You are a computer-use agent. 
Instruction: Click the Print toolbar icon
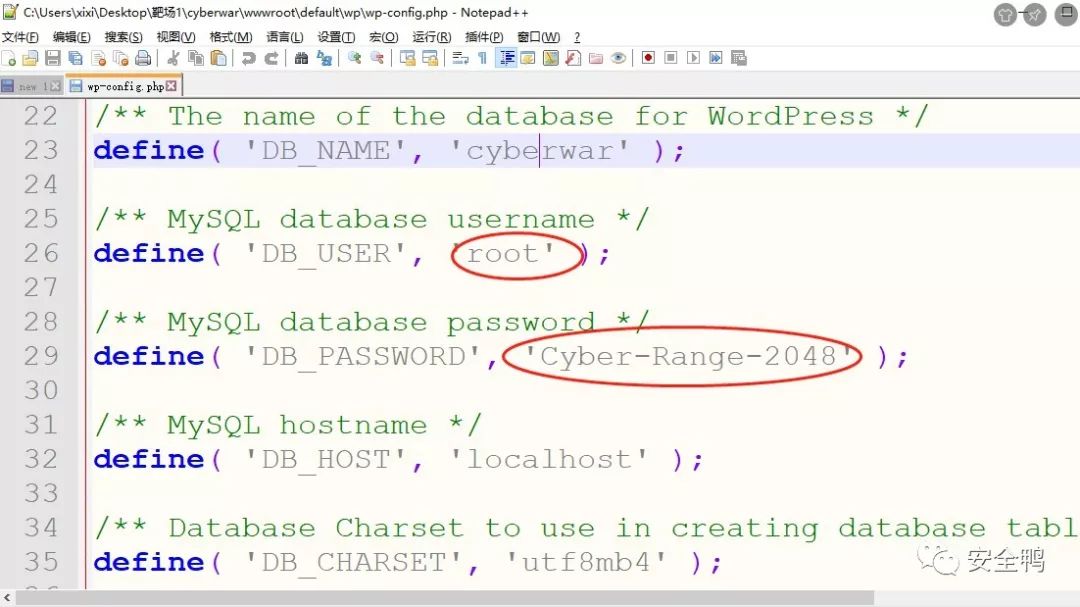point(143,59)
